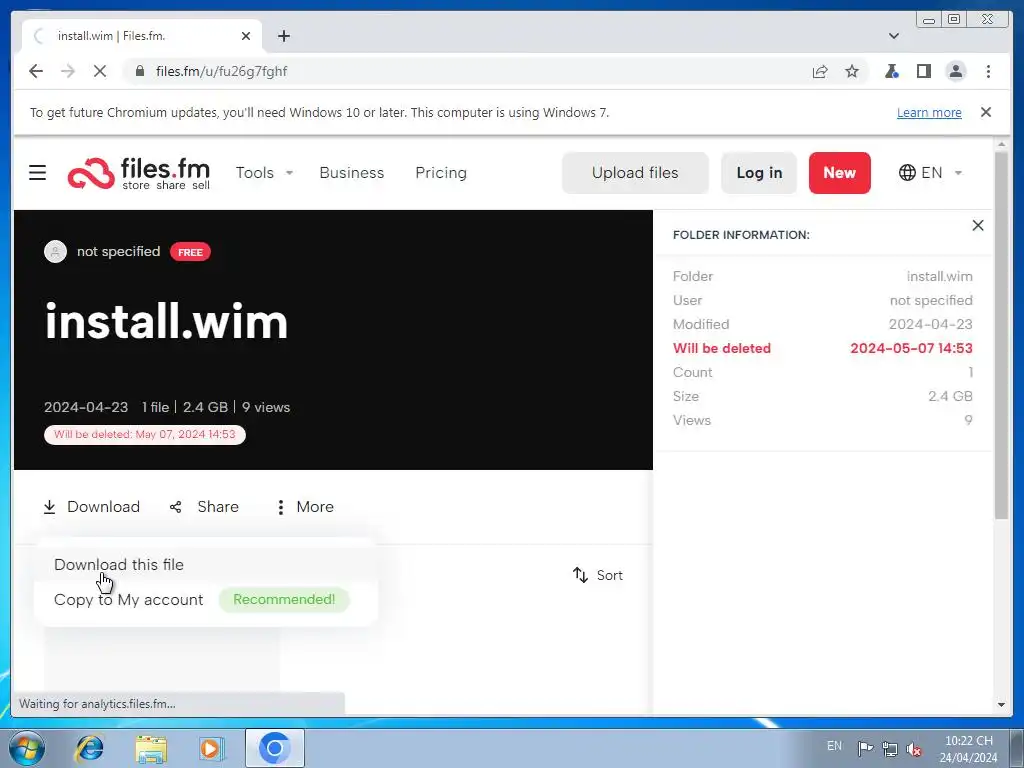Click the 2.4 GB size value in panel
The width and height of the screenshot is (1024, 768).
coord(950,396)
